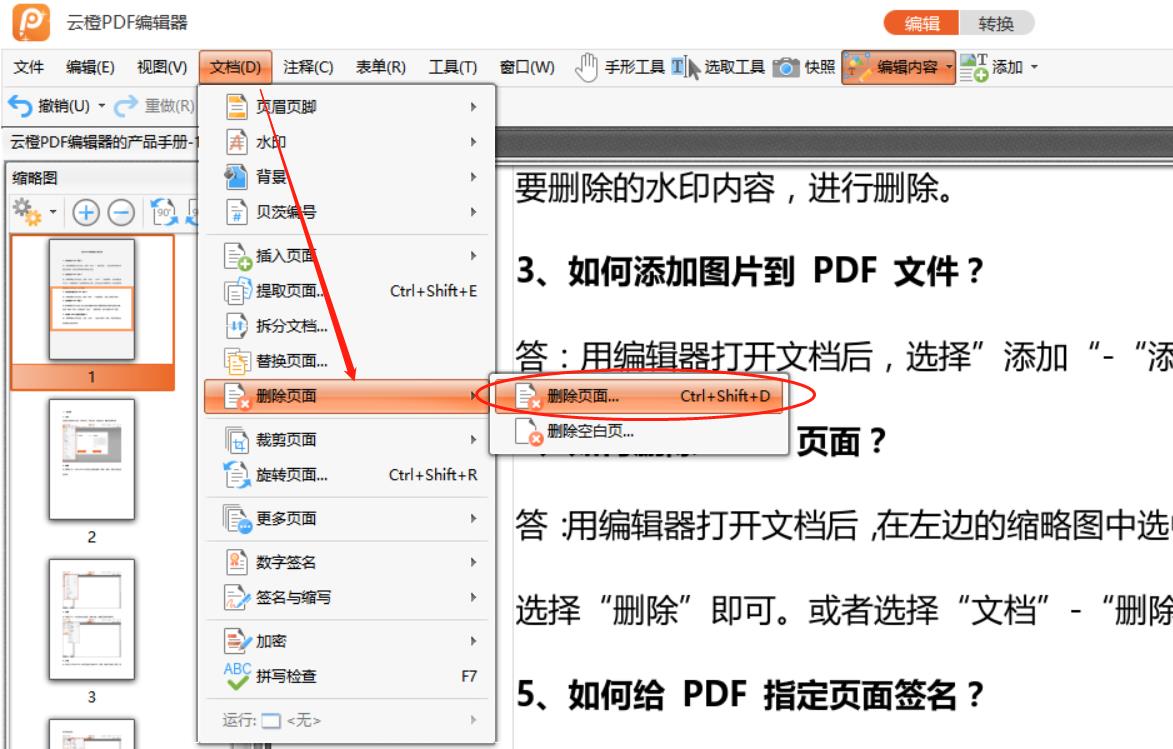Viewport: 1173px width, 749px height.
Task: Expand the 页眉页脚 submenu arrow
Action: [474, 107]
